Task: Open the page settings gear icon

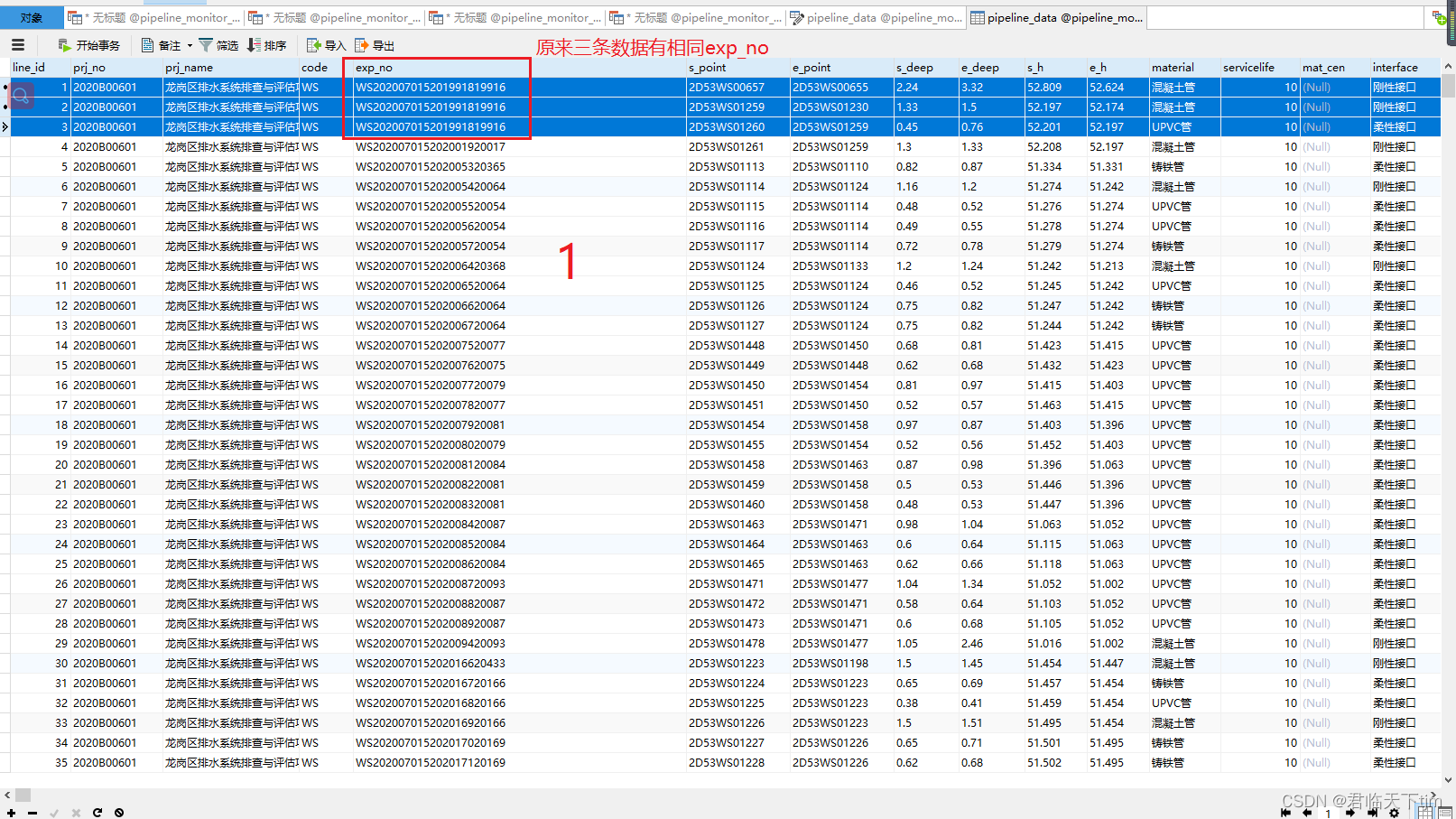Action: [1394, 813]
